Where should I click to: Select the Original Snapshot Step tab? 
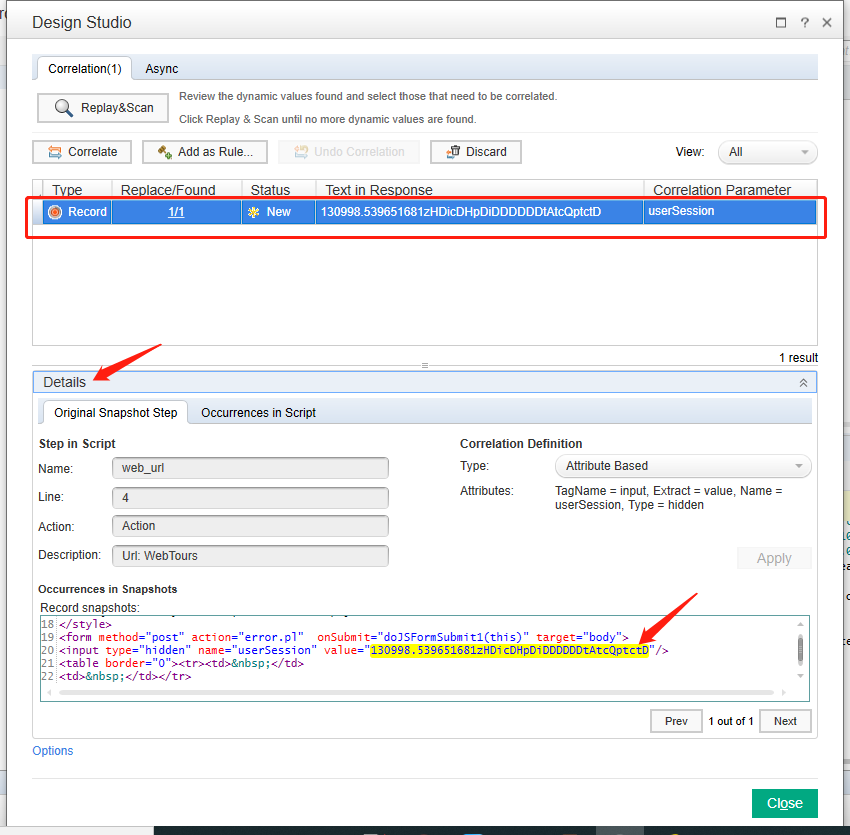point(115,413)
